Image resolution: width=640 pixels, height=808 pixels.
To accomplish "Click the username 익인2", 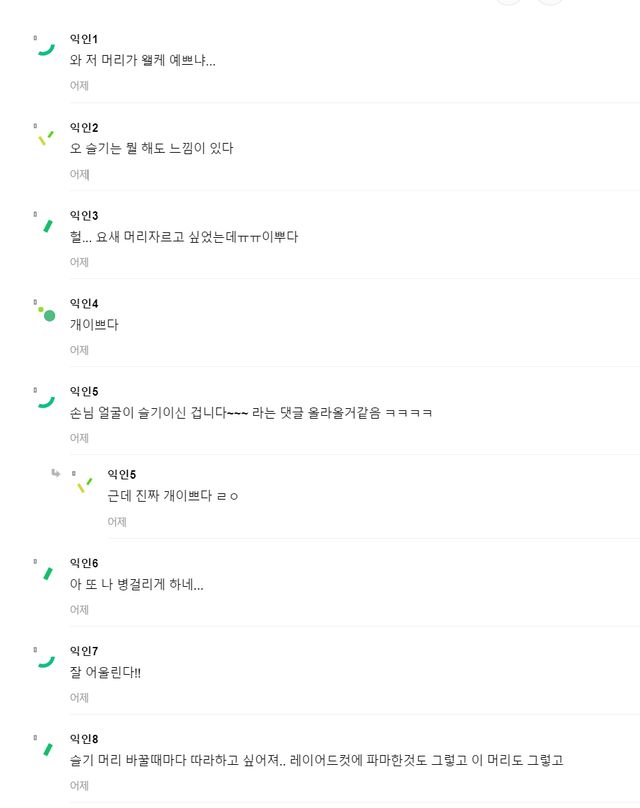I will coord(83,127).
